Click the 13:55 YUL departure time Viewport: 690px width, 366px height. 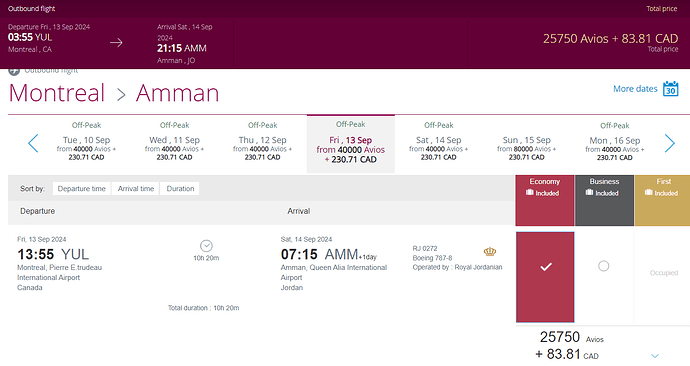point(53,254)
